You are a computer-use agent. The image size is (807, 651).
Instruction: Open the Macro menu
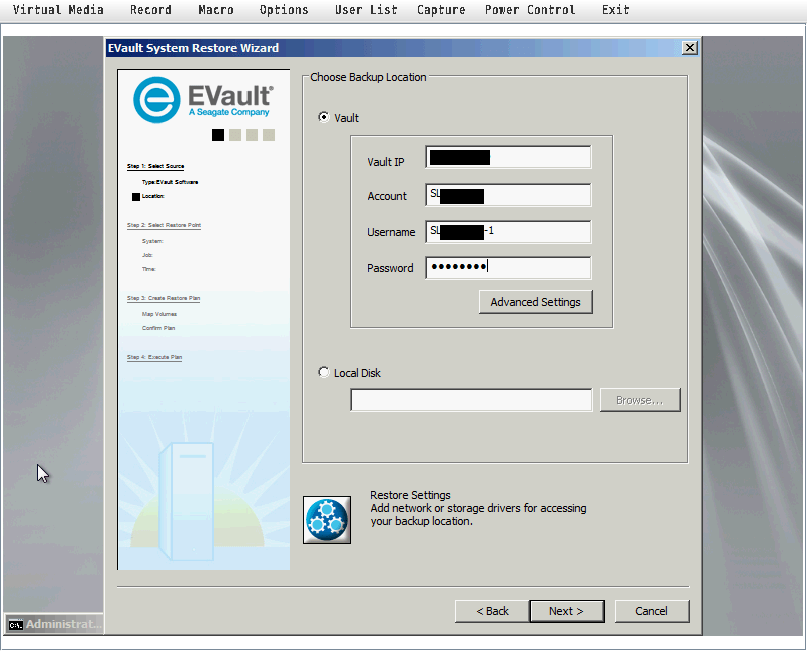pyautogui.click(x=216, y=10)
